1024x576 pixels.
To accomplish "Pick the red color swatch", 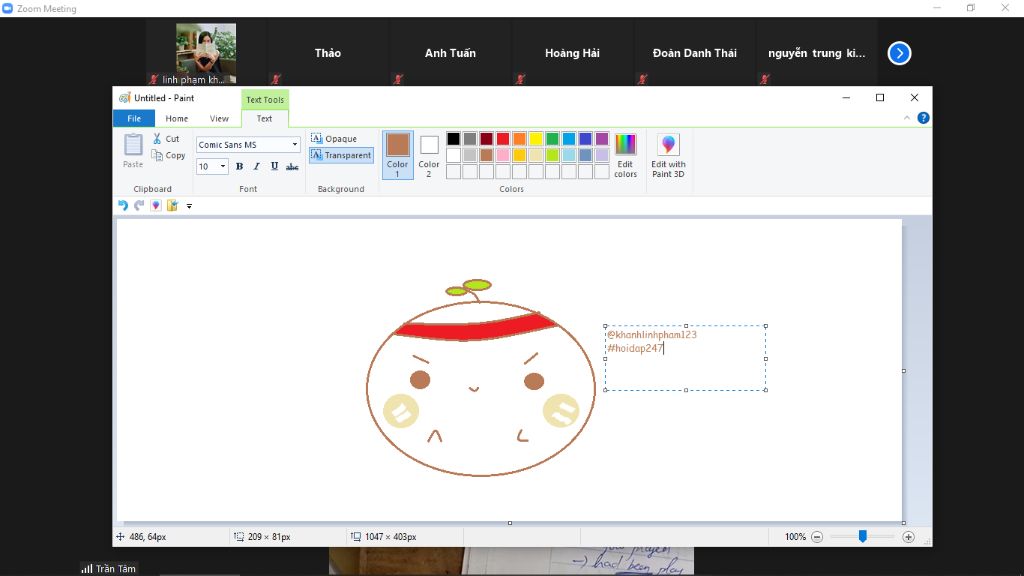I will click(503, 138).
